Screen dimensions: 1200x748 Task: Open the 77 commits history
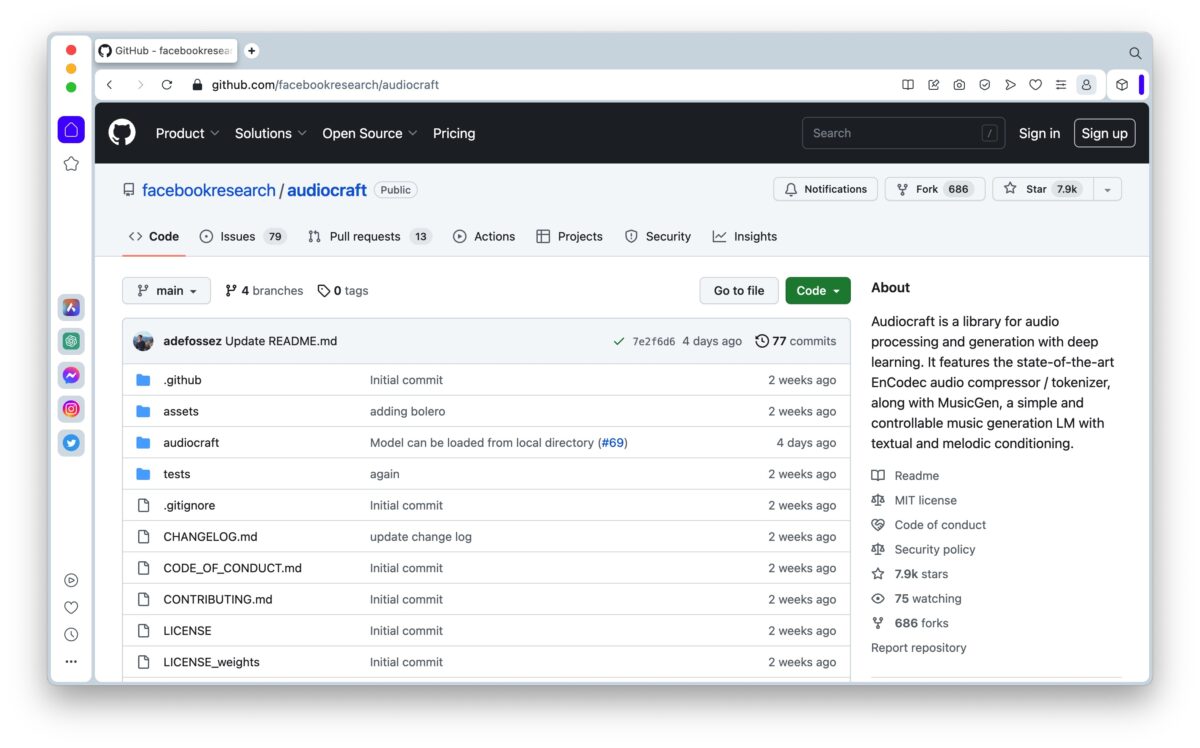(796, 341)
